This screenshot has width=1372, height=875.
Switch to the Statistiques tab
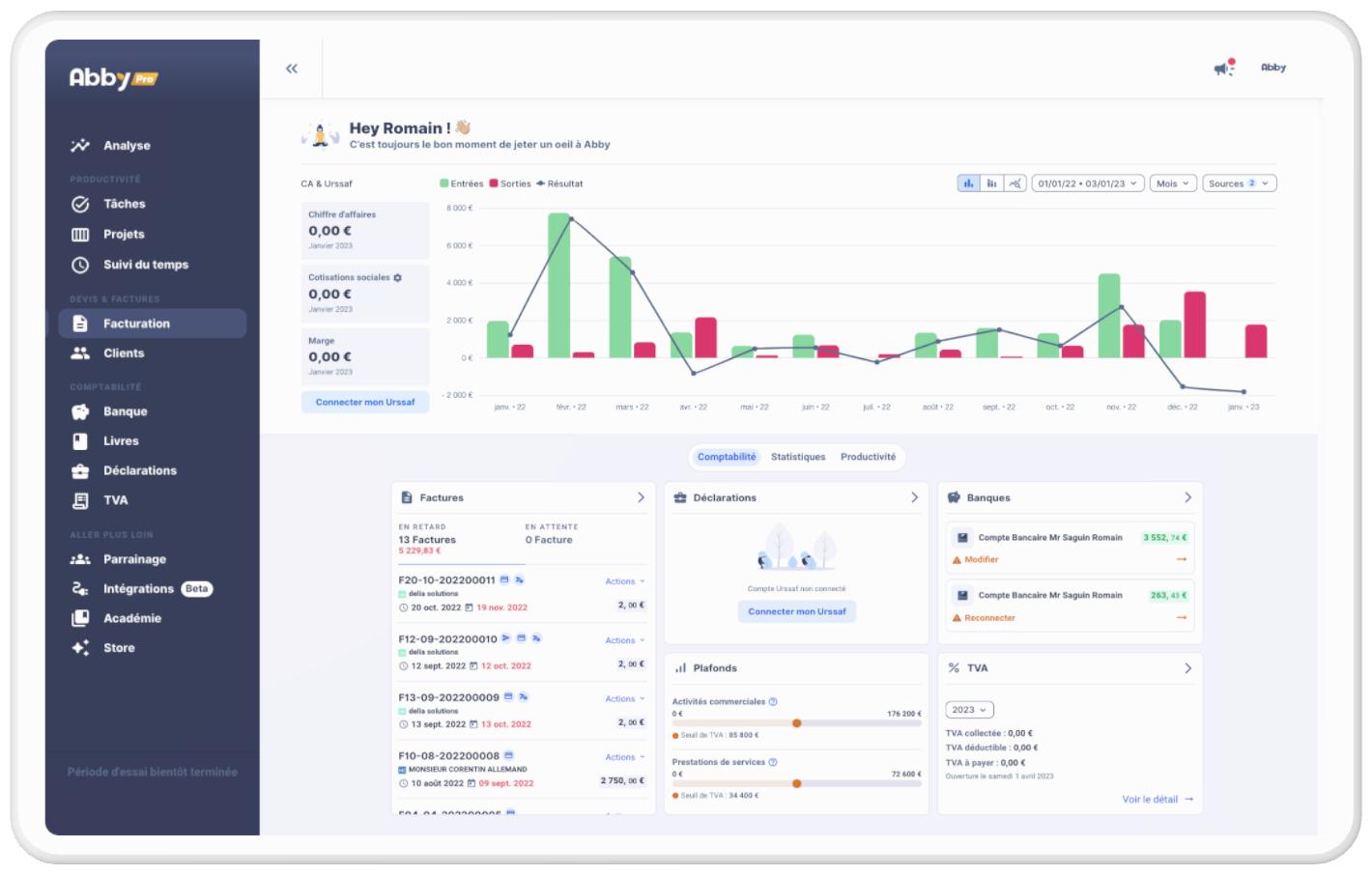798,457
